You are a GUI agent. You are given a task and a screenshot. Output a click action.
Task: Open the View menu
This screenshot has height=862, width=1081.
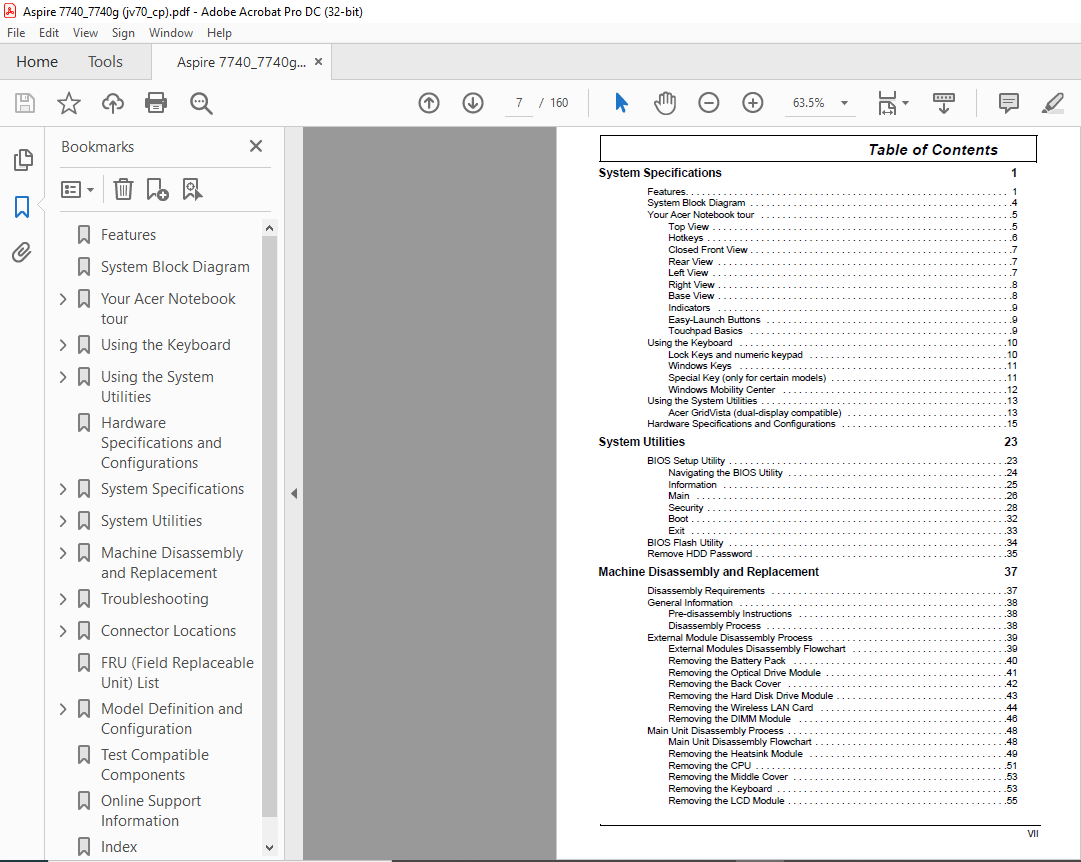(x=85, y=32)
